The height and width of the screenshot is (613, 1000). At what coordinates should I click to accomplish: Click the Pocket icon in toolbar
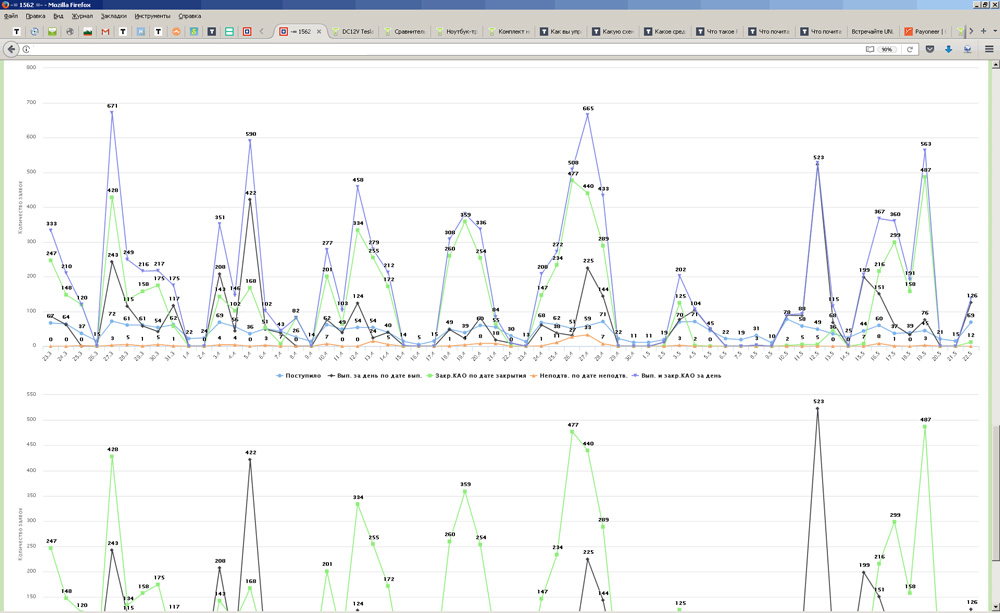pos(930,49)
